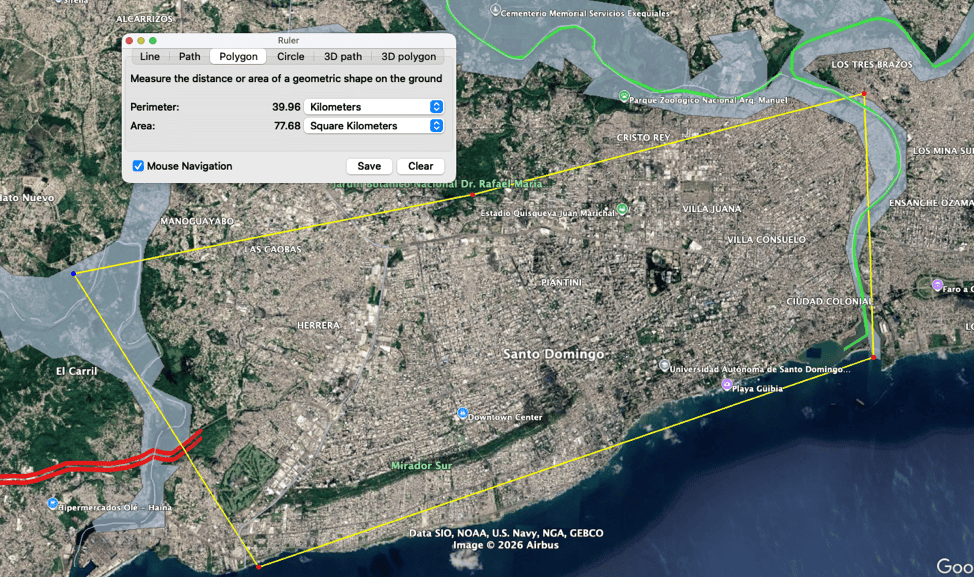Screen dimensions: 974x577
Task: Click the Clear button in Ruler
Action: point(421,166)
